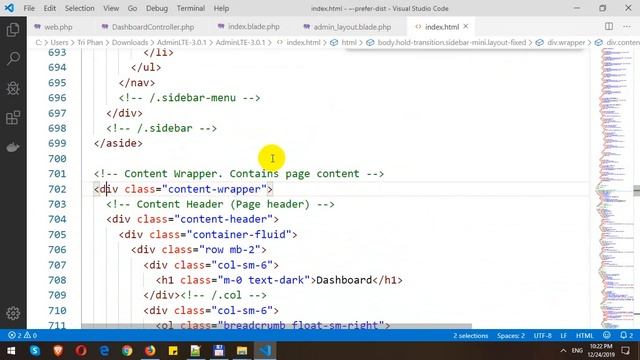This screenshot has height=360, width=640.
Task: Open Skype from the taskbar
Action: [x=35, y=351]
